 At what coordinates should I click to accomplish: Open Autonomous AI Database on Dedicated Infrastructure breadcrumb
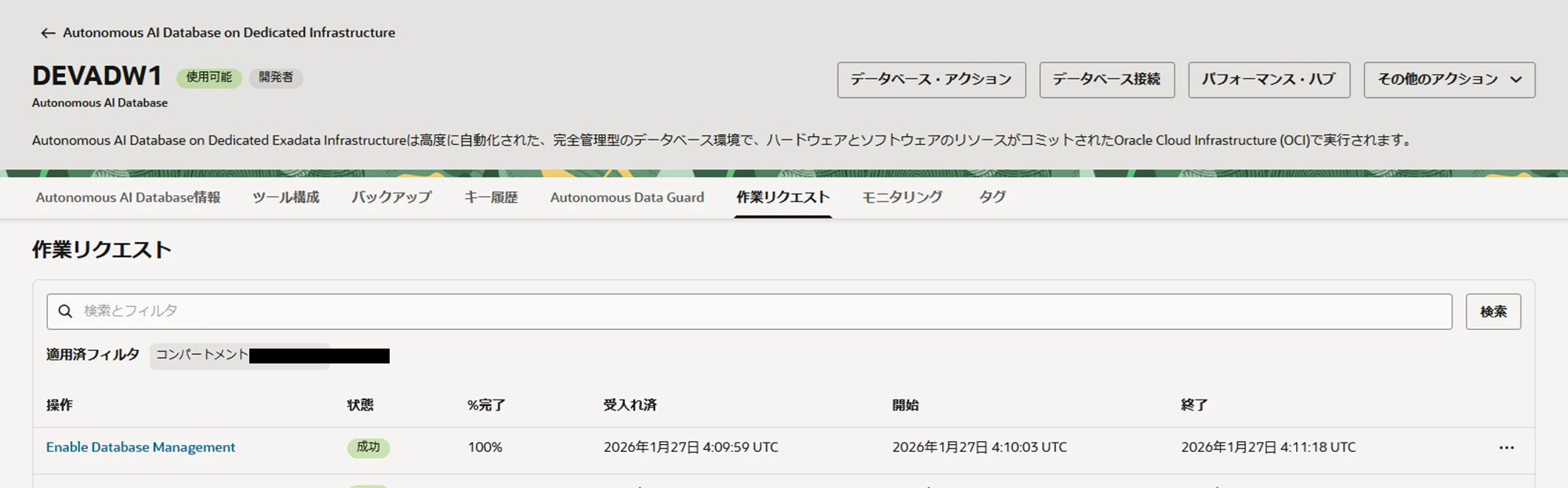click(x=229, y=33)
